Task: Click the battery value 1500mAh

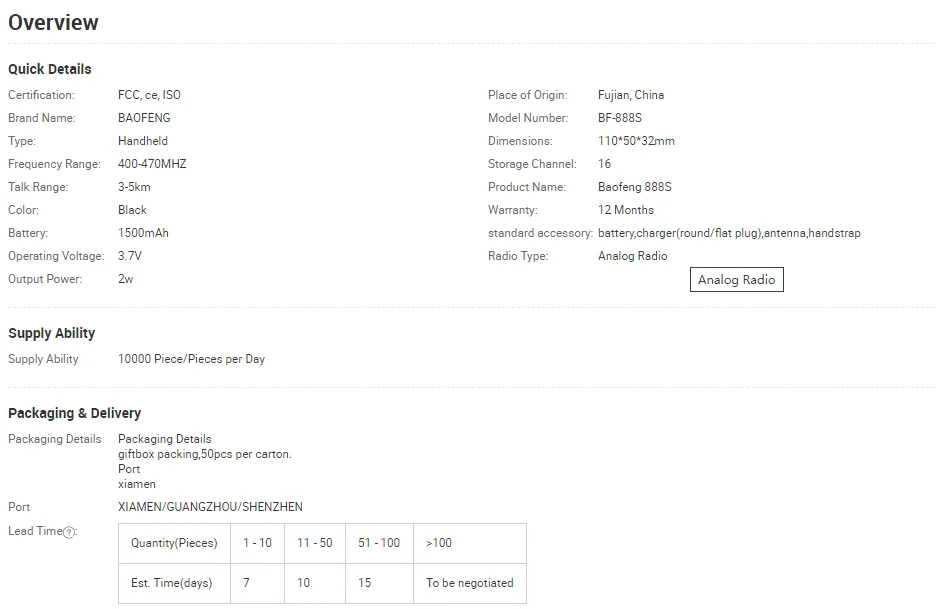Action: (144, 233)
